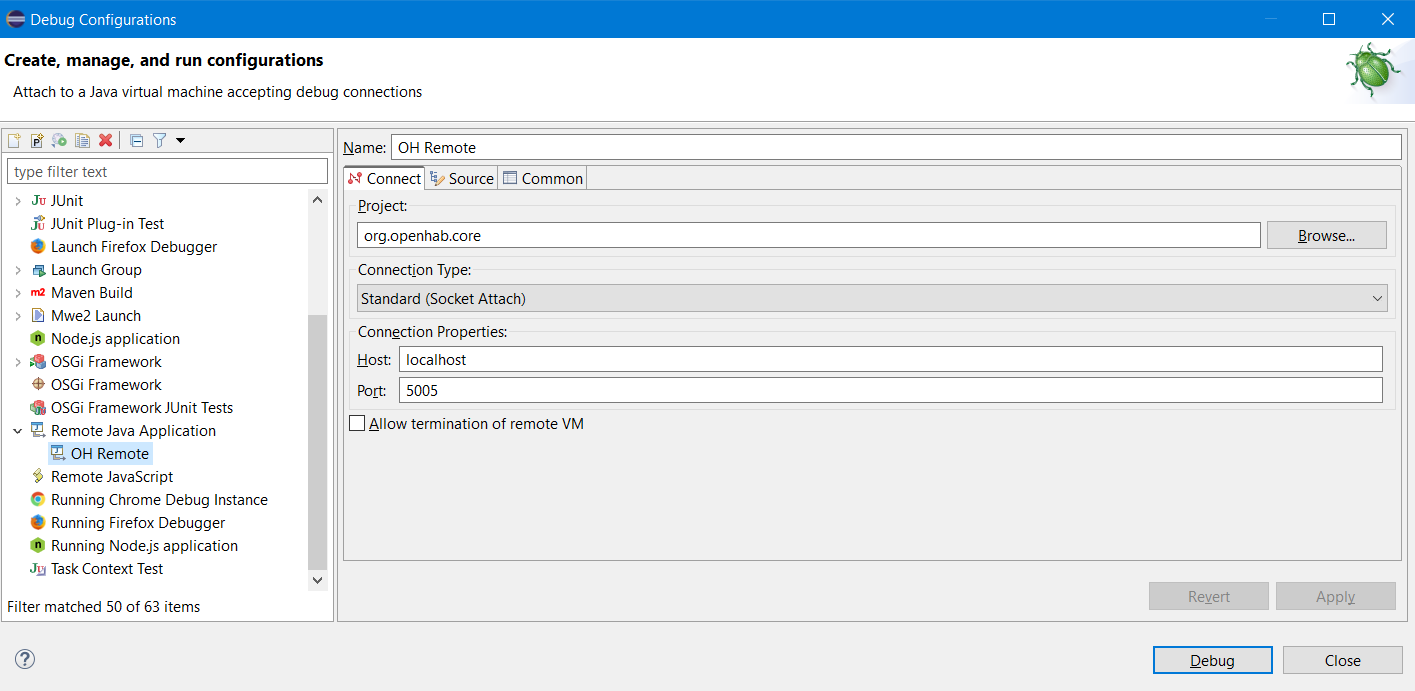Click the Export launch configuration icon
This screenshot has width=1415, height=691.
[x=60, y=140]
